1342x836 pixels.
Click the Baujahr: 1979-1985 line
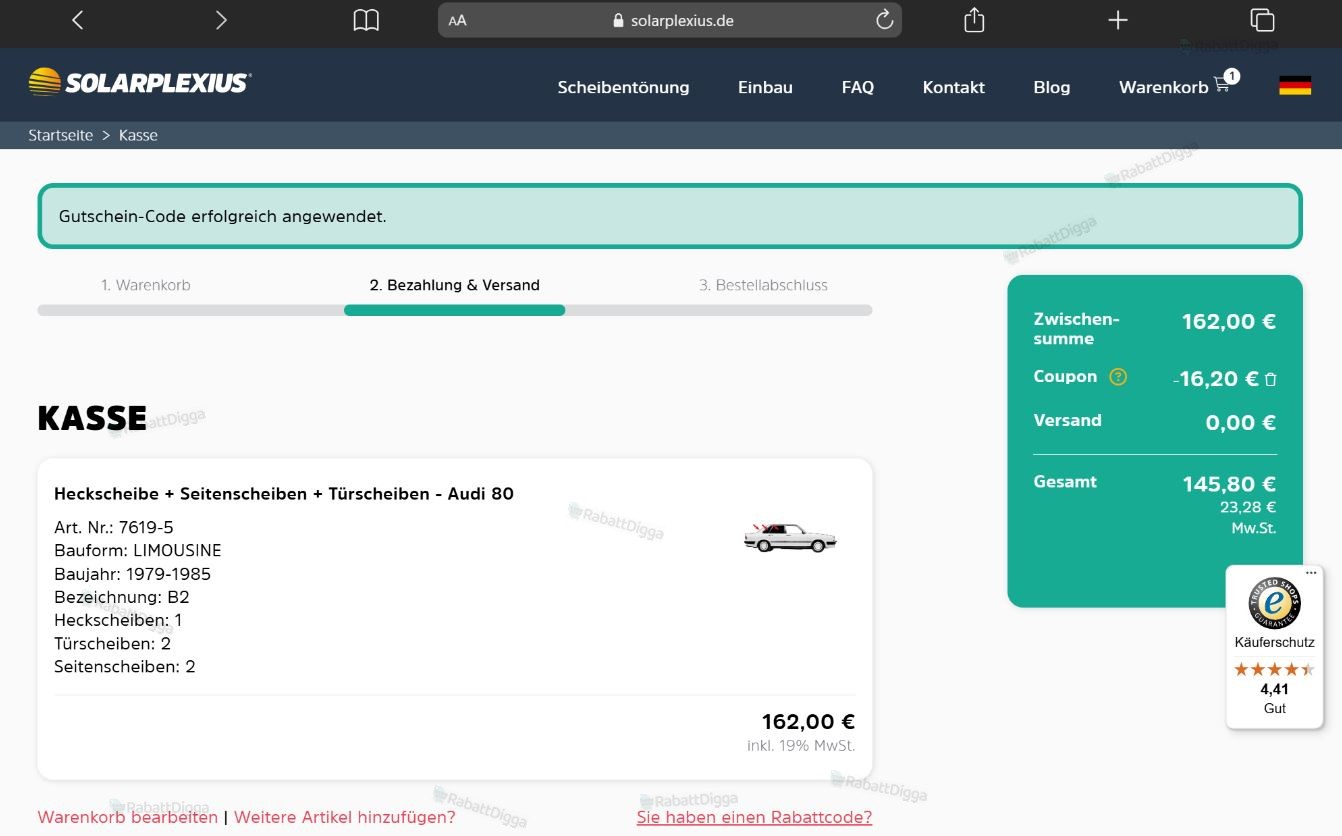click(133, 574)
